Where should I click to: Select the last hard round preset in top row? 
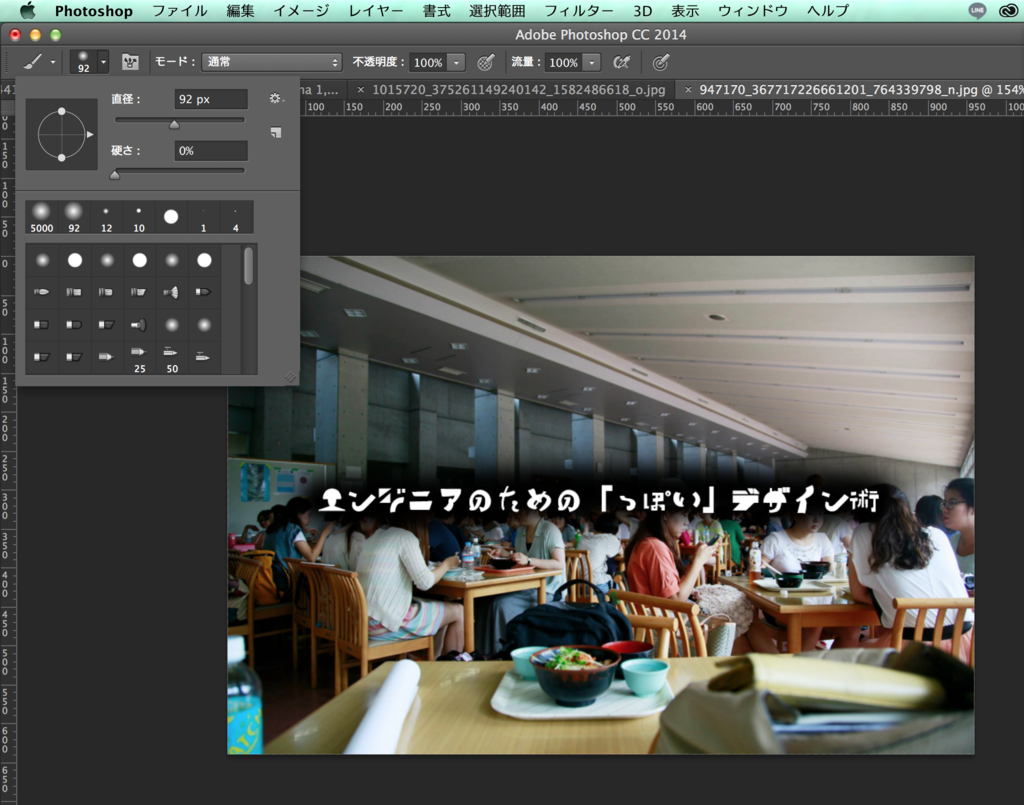tap(204, 260)
